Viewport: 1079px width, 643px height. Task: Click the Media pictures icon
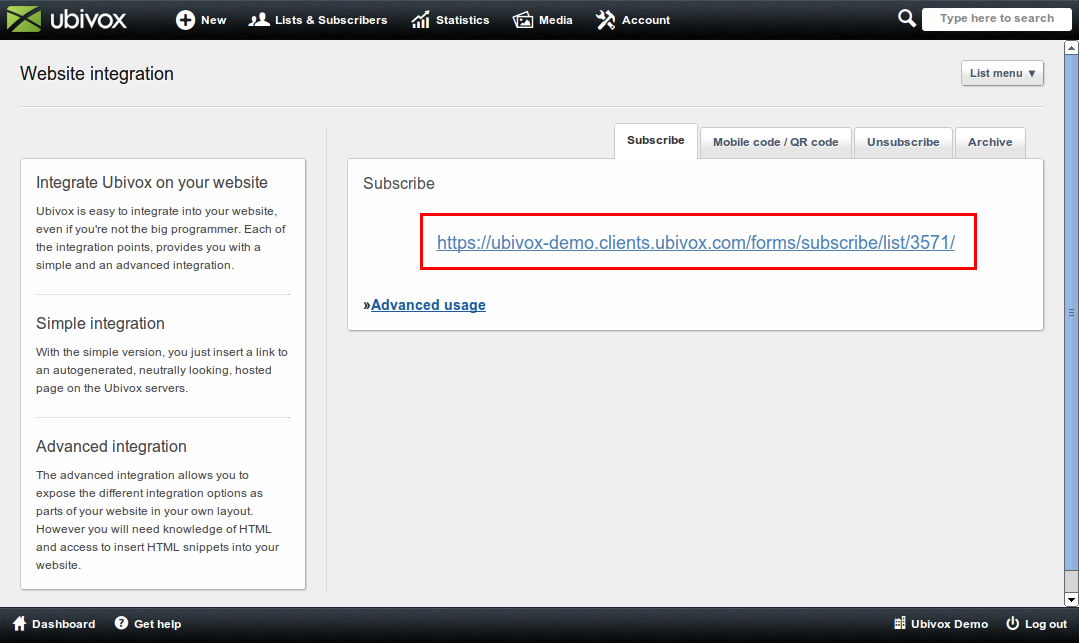[523, 20]
